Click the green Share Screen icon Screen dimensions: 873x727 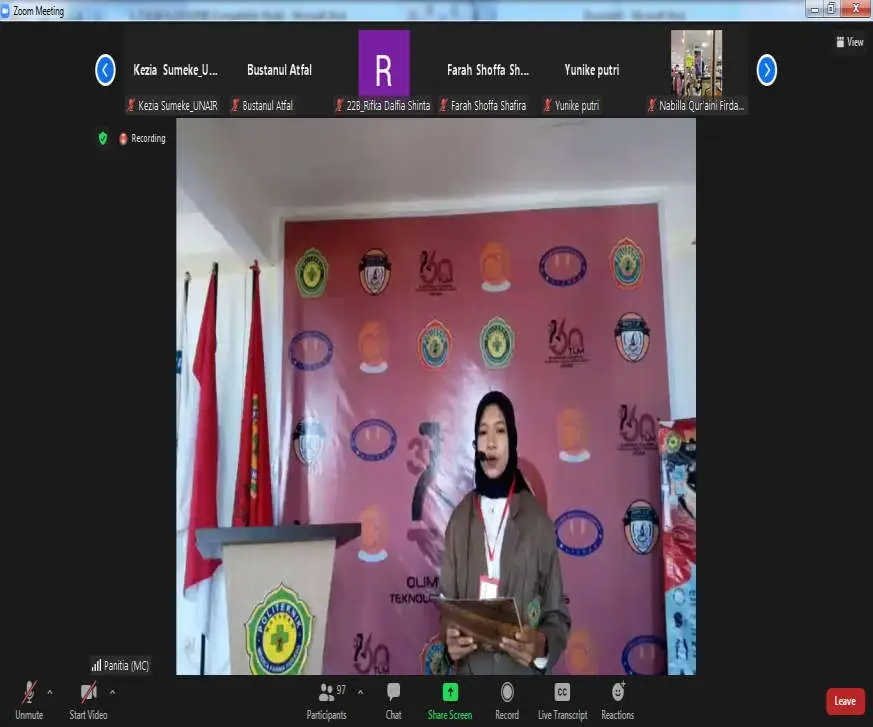coord(449,692)
